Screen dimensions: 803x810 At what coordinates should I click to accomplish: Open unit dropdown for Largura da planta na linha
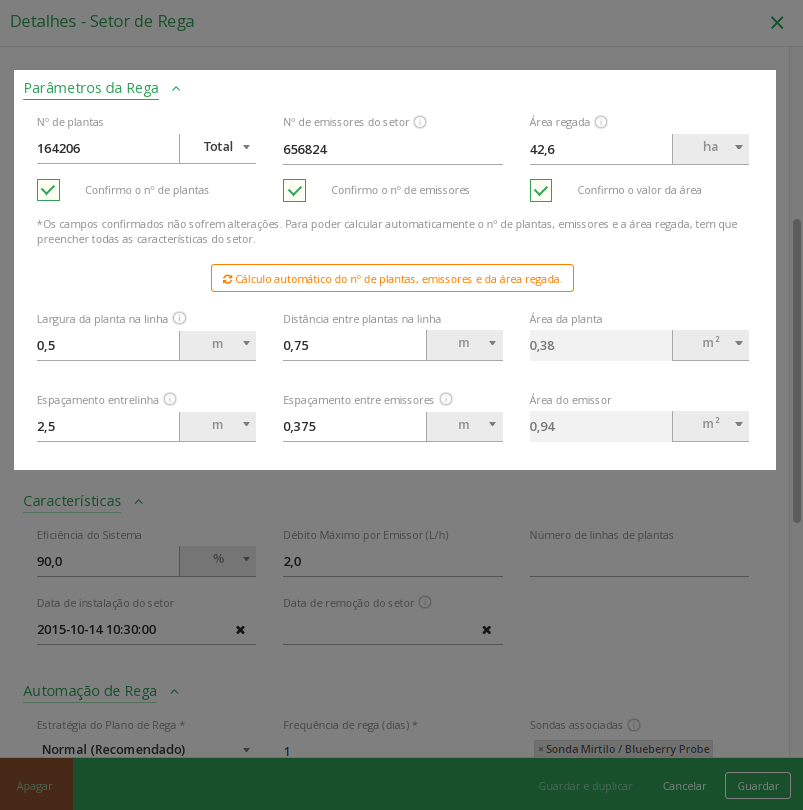click(x=218, y=345)
